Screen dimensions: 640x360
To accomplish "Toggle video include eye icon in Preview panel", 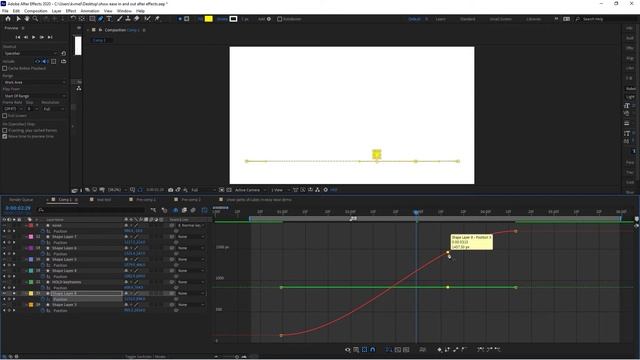I will coord(38,62).
